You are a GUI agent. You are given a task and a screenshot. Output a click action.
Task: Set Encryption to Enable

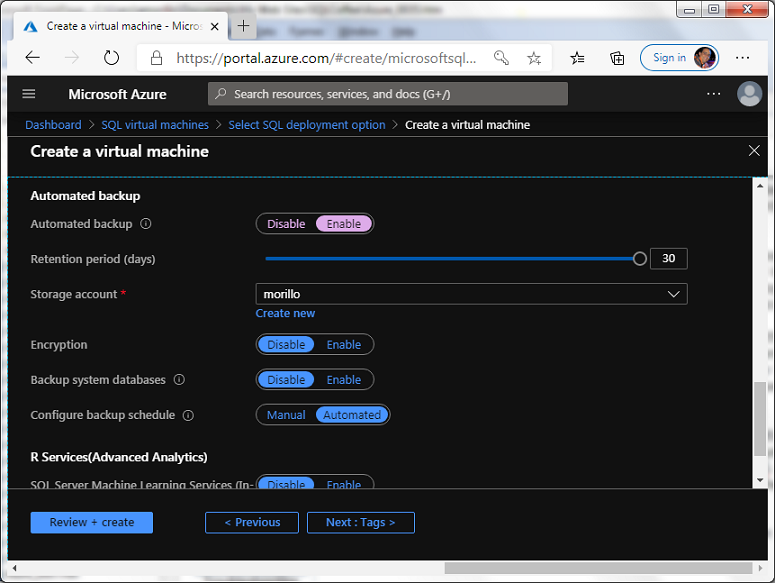tap(344, 344)
